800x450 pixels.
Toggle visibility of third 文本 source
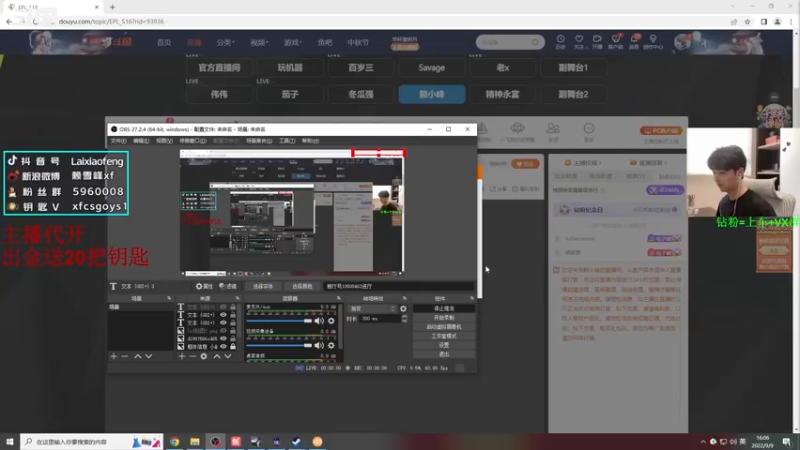pos(223,322)
